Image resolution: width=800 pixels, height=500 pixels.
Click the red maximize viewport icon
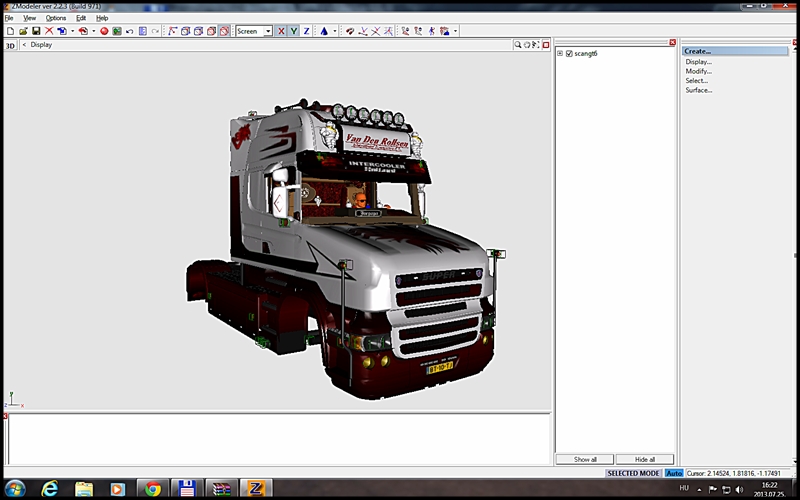[546, 45]
